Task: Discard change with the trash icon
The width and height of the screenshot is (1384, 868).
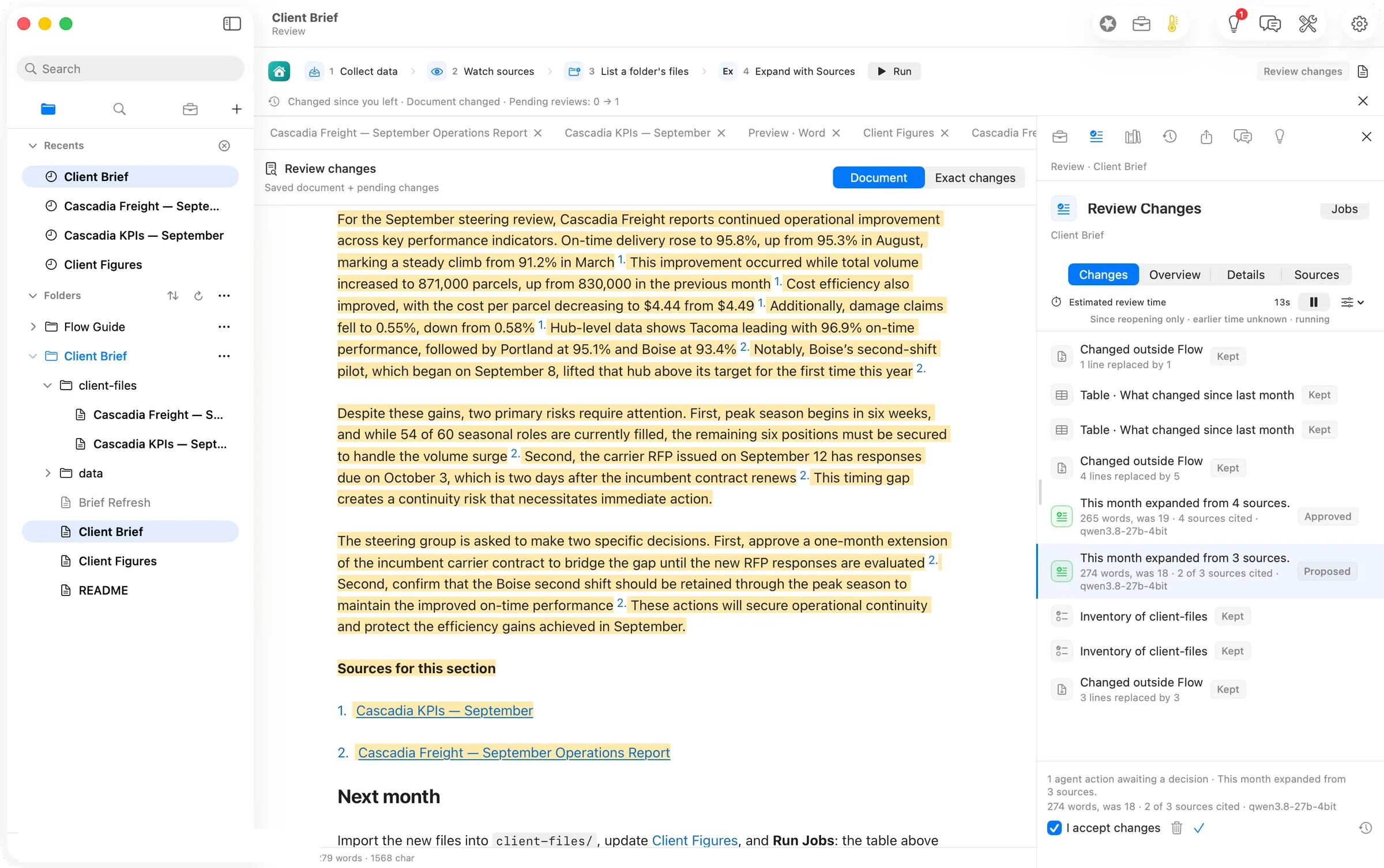Action: click(1176, 828)
